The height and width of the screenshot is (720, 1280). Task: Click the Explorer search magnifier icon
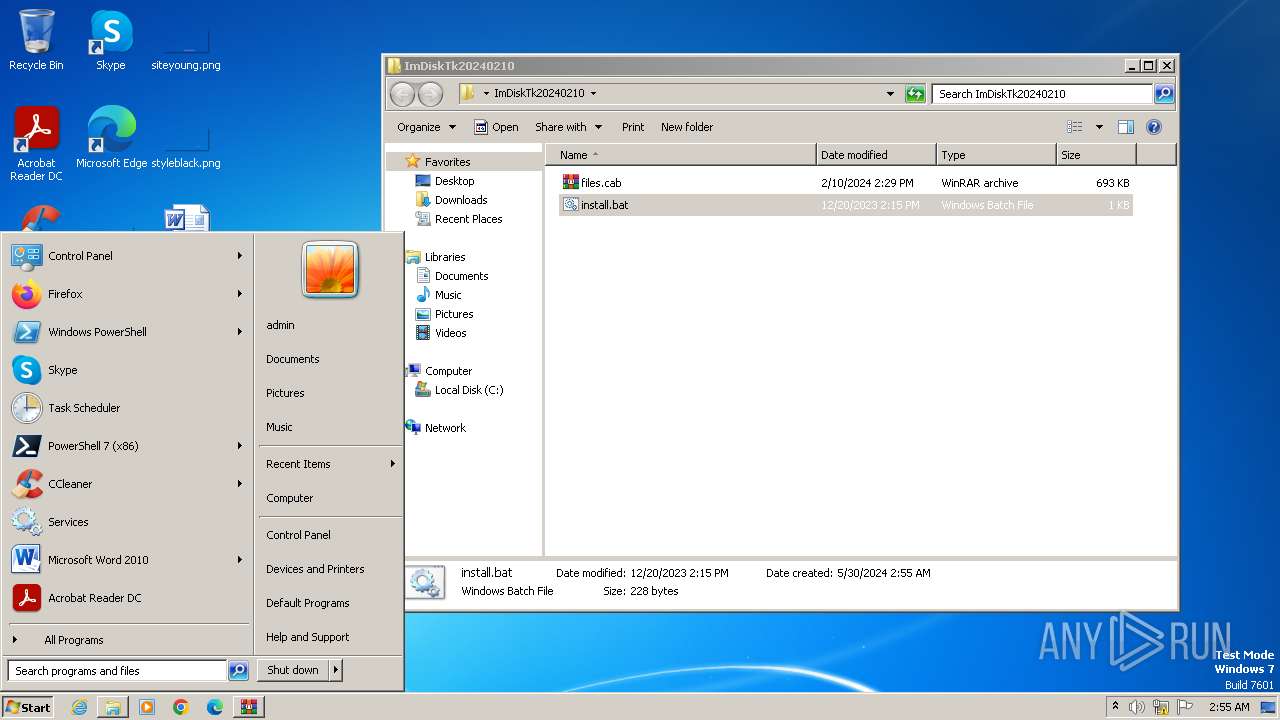tap(1163, 94)
